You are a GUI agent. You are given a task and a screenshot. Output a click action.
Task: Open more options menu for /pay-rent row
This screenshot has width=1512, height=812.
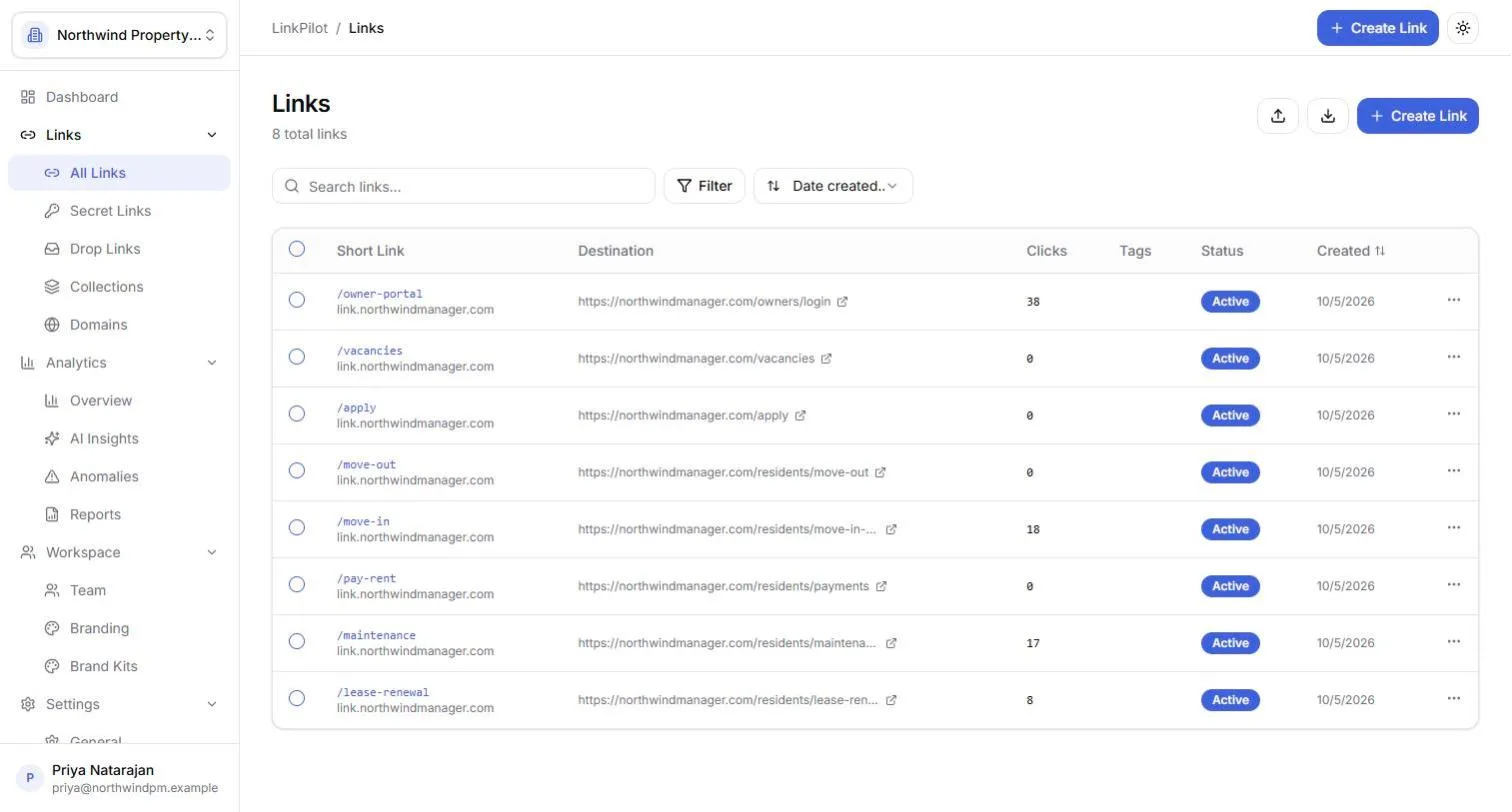pyautogui.click(x=1454, y=585)
